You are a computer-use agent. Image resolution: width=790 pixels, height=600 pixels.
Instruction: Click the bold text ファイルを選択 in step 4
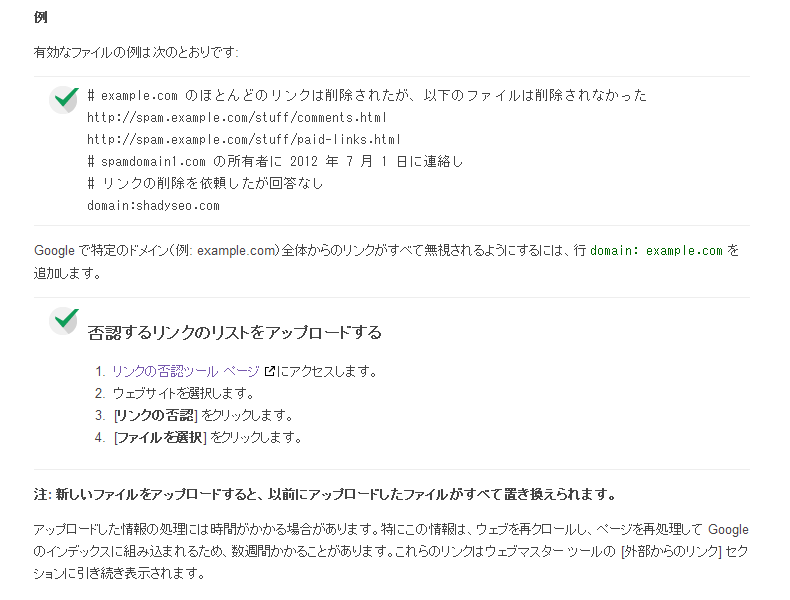[160, 437]
